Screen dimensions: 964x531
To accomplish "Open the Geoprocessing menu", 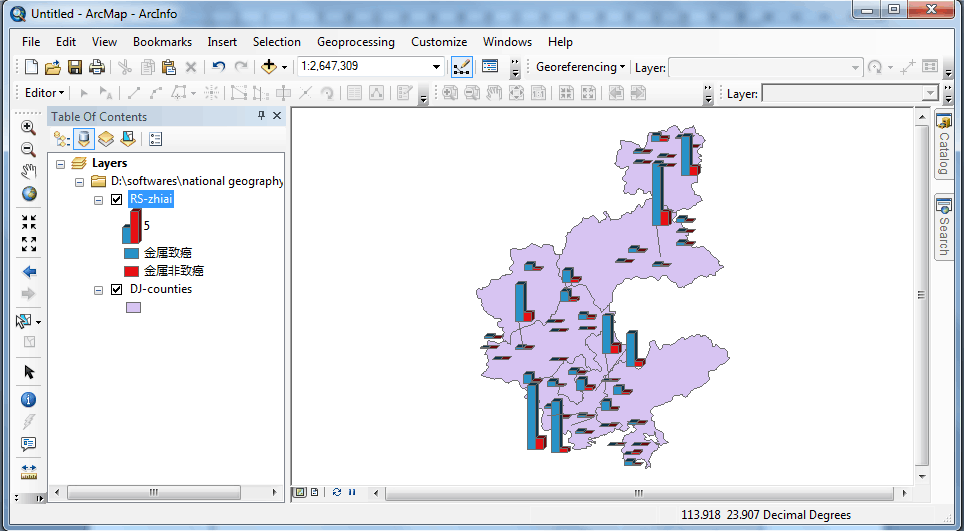I will point(355,42).
